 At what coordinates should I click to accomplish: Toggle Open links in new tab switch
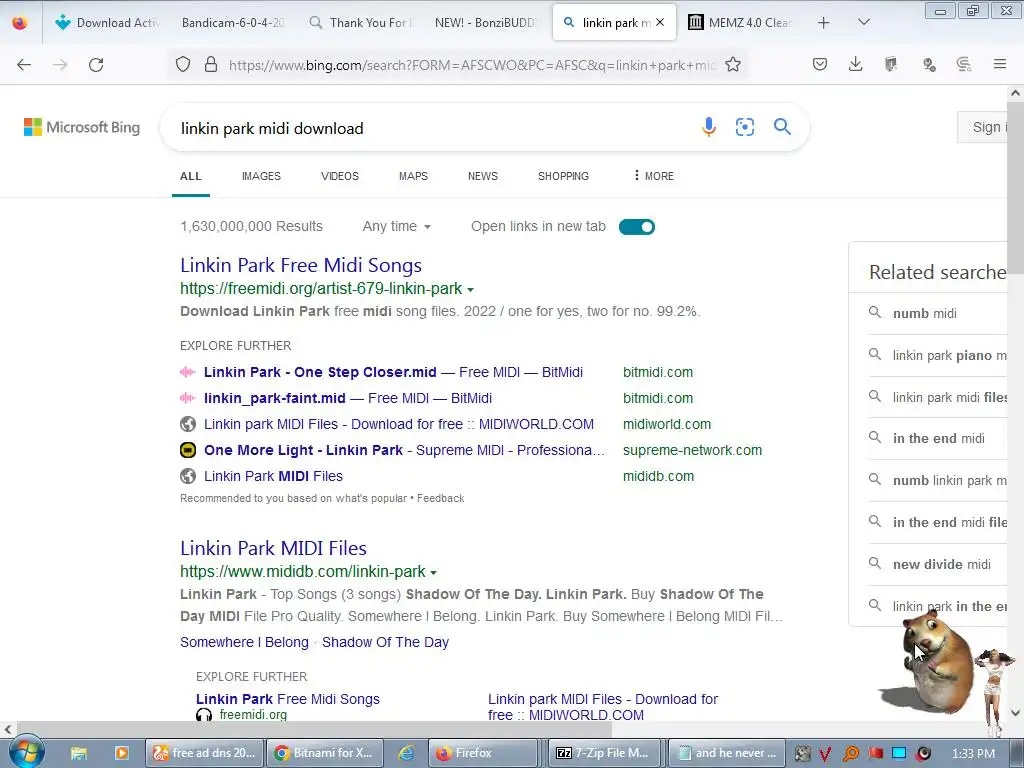point(637,227)
